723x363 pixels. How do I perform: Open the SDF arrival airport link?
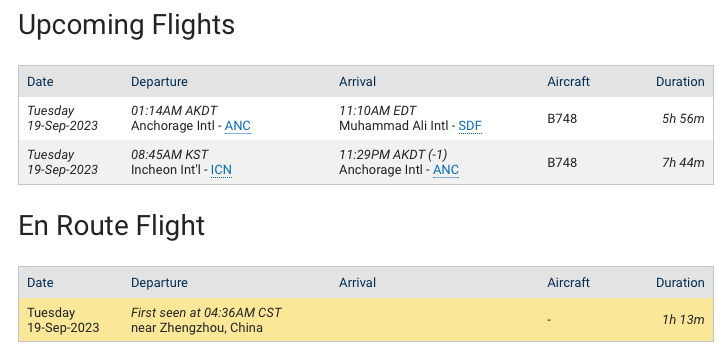pyautogui.click(x=470, y=125)
